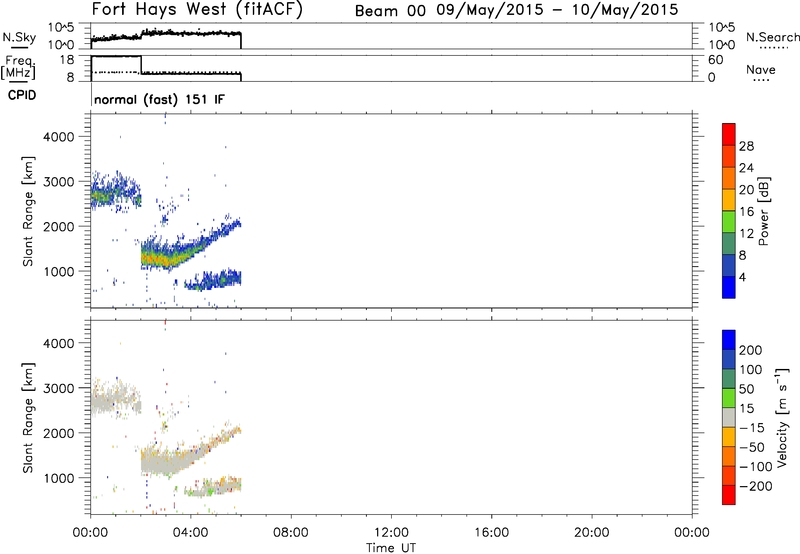Click the "-15" velocity colorbar label
The height and width of the screenshot is (554, 800).
pos(752,428)
